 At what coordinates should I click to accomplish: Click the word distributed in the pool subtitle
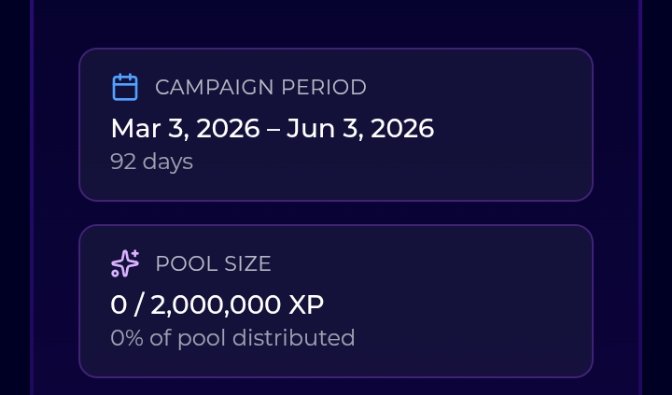pyautogui.click(x=294, y=337)
